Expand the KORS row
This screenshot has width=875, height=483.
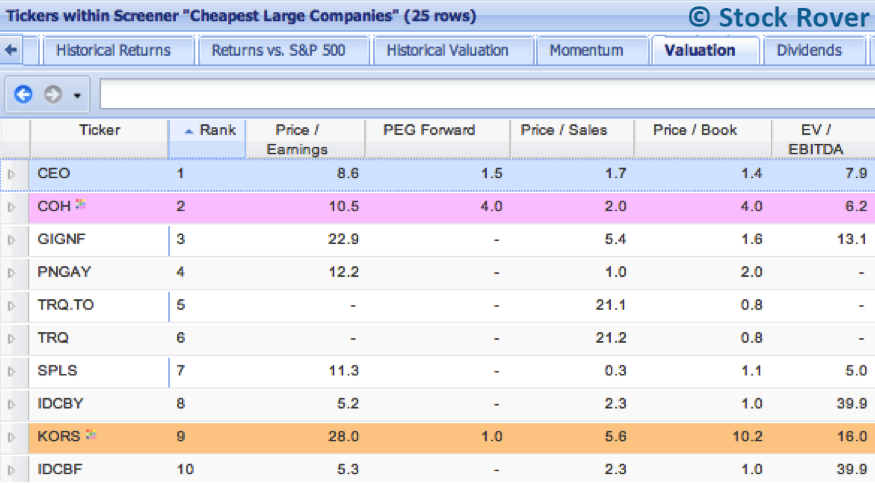tap(11, 437)
